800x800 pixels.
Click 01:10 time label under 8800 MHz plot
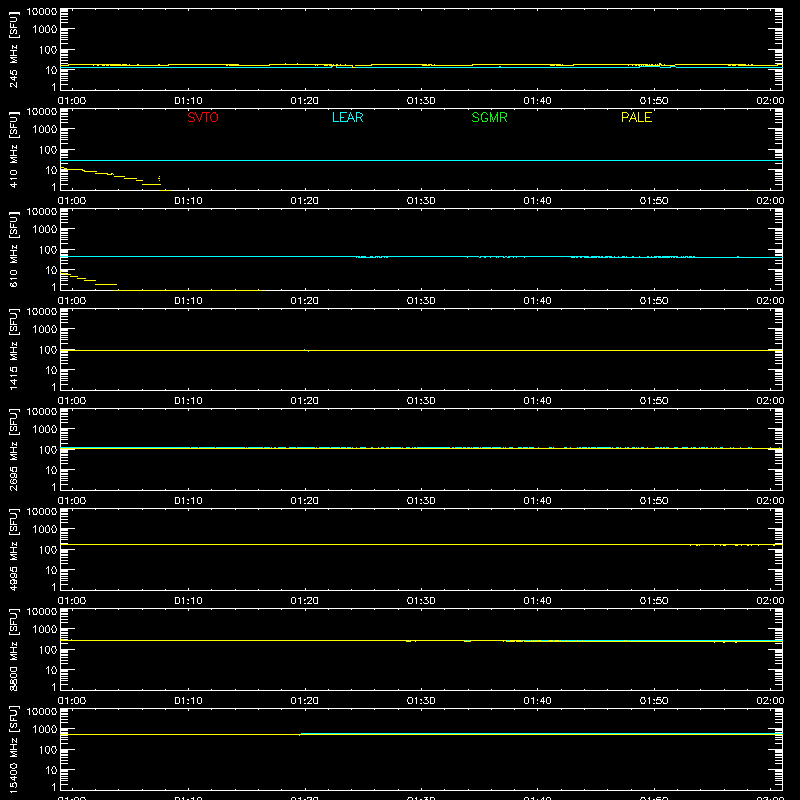pos(188,701)
